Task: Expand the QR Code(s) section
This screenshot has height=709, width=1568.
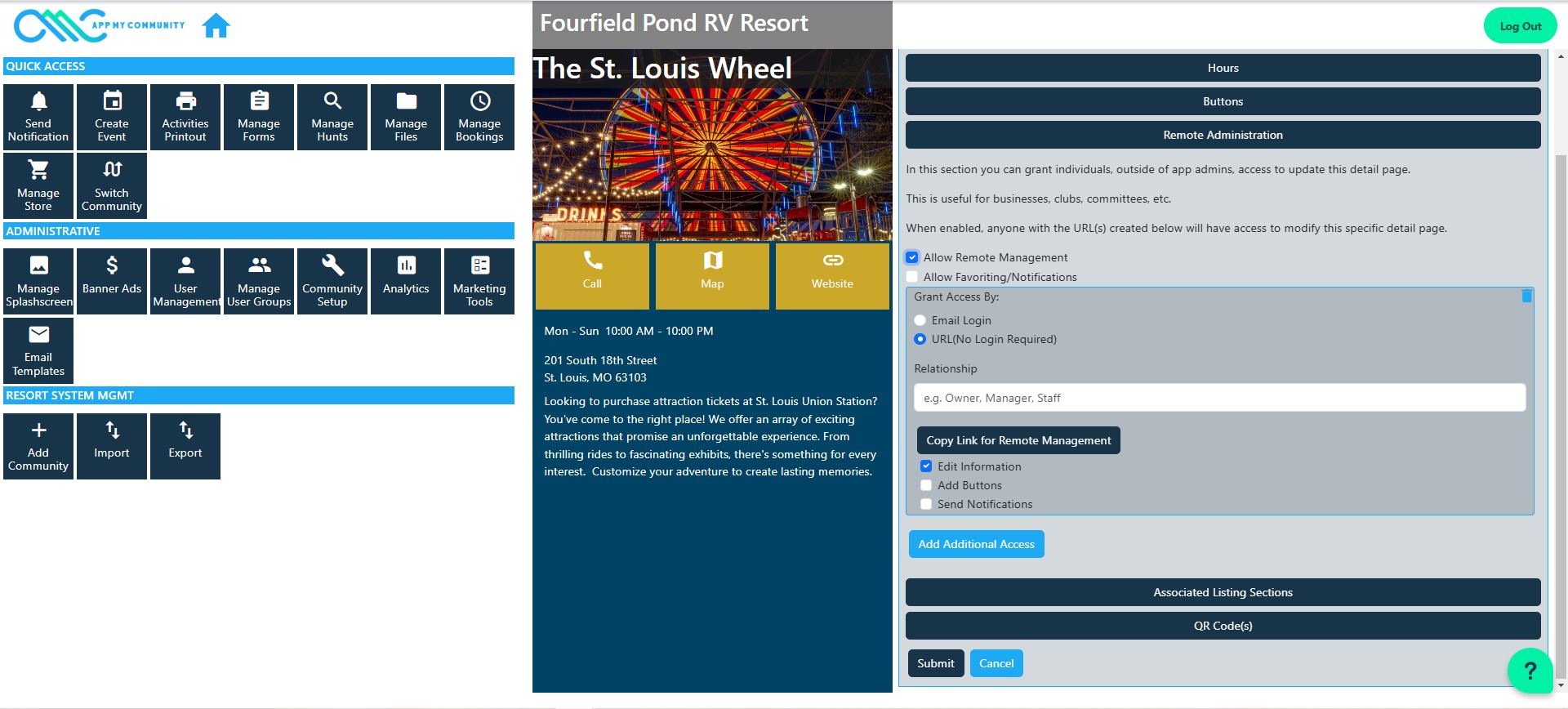Action: click(1223, 626)
